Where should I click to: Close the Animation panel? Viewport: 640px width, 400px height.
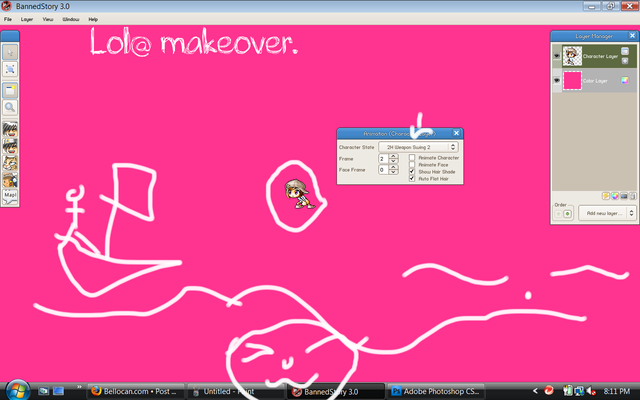(456, 133)
